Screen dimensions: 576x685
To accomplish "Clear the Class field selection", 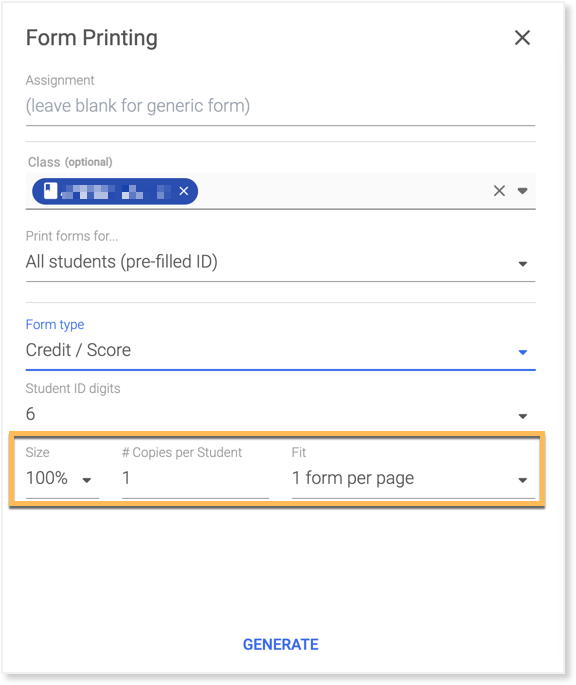I will click(x=499, y=191).
